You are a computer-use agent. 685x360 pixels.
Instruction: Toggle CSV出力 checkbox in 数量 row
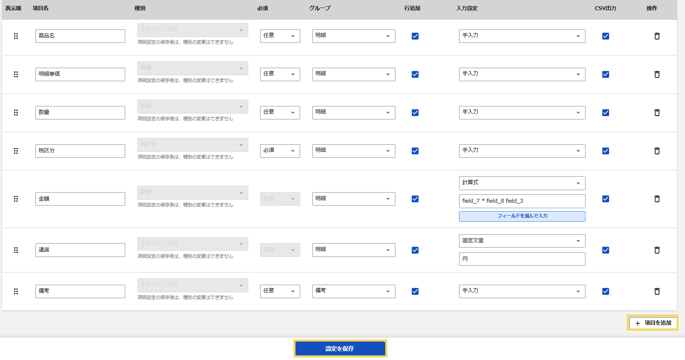pos(605,113)
